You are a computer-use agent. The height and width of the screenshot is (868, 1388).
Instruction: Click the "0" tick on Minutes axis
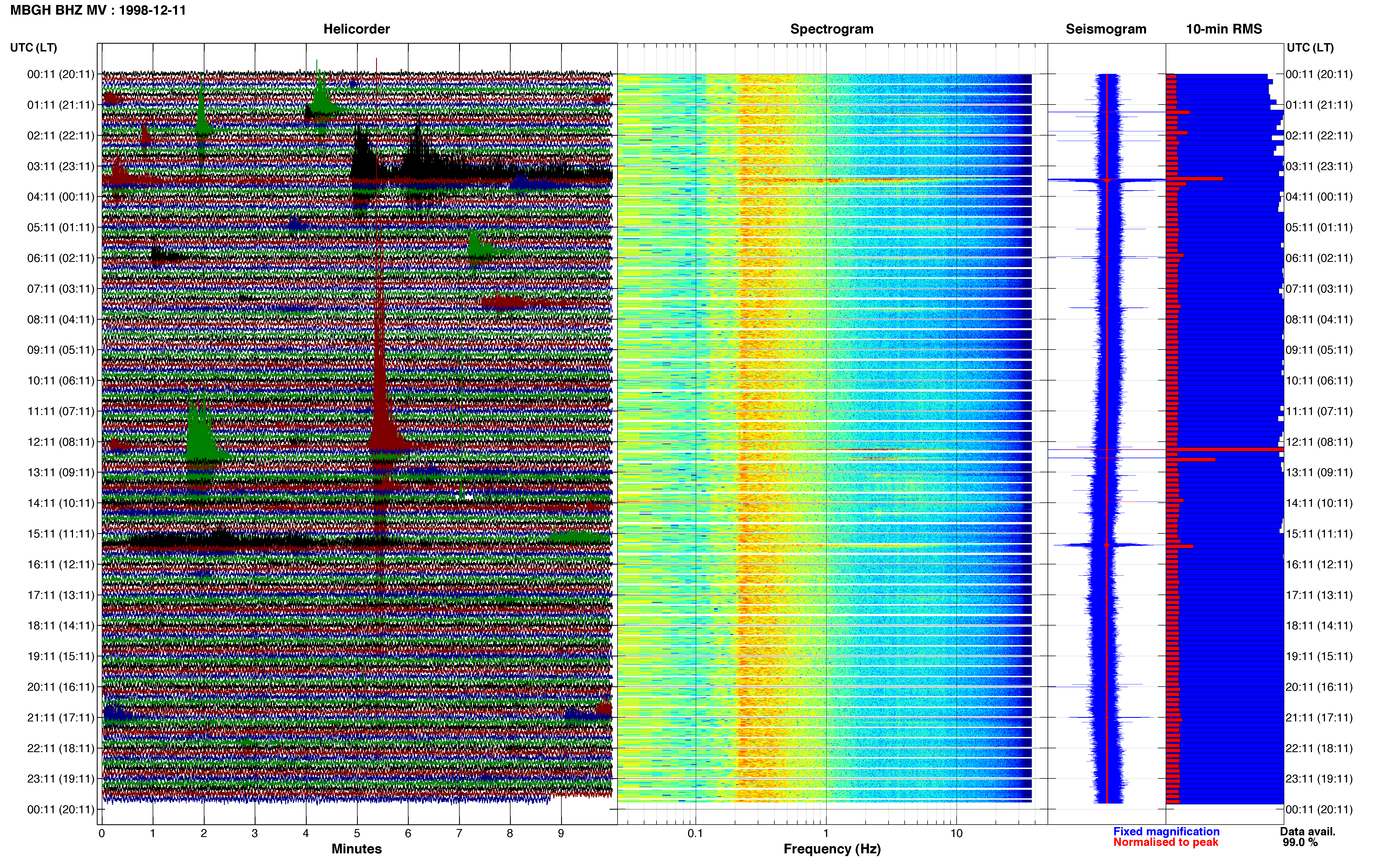click(101, 833)
